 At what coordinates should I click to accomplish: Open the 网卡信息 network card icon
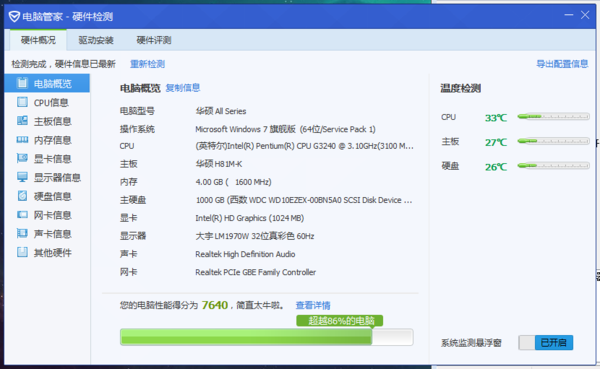point(23,214)
